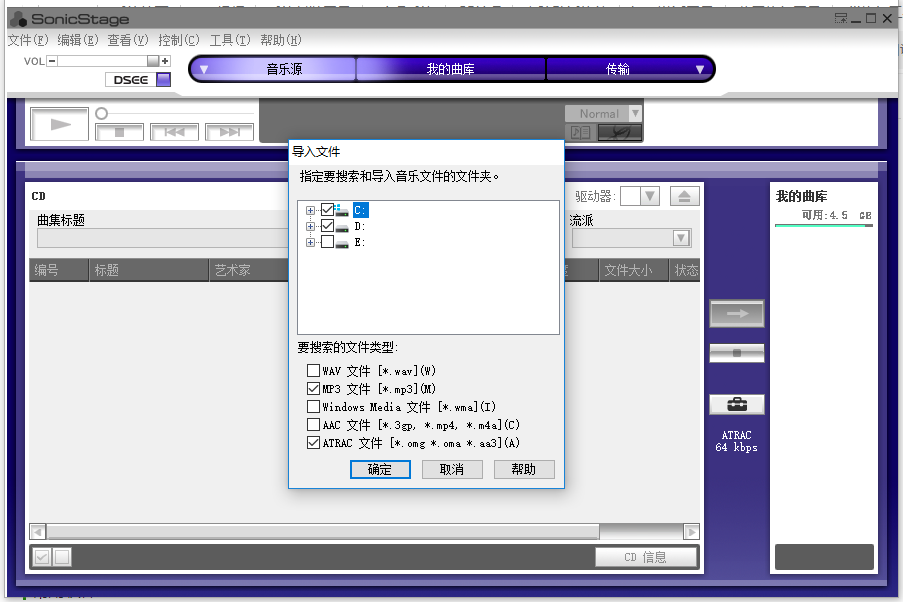The image size is (903, 602).
Task: Uncheck the C: drive checkbox
Action: point(327,209)
